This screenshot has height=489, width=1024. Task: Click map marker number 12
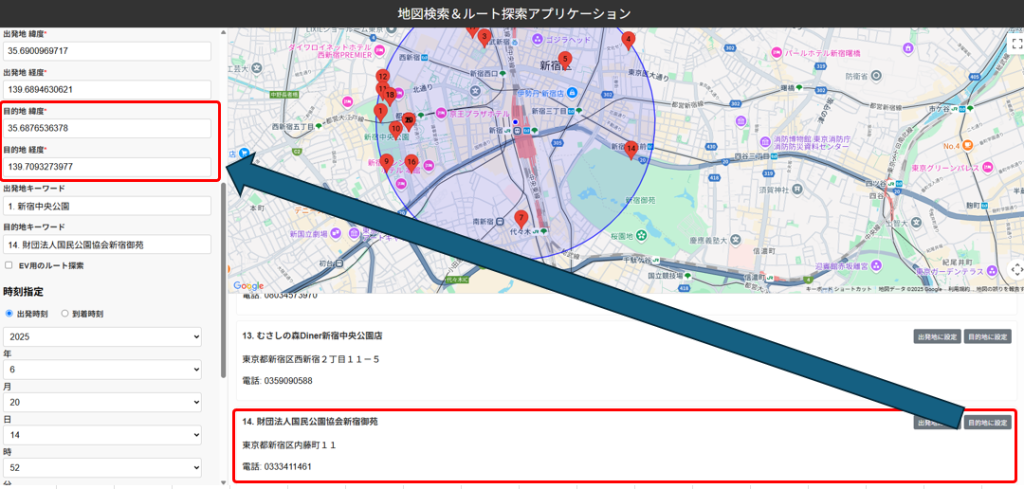[383, 78]
